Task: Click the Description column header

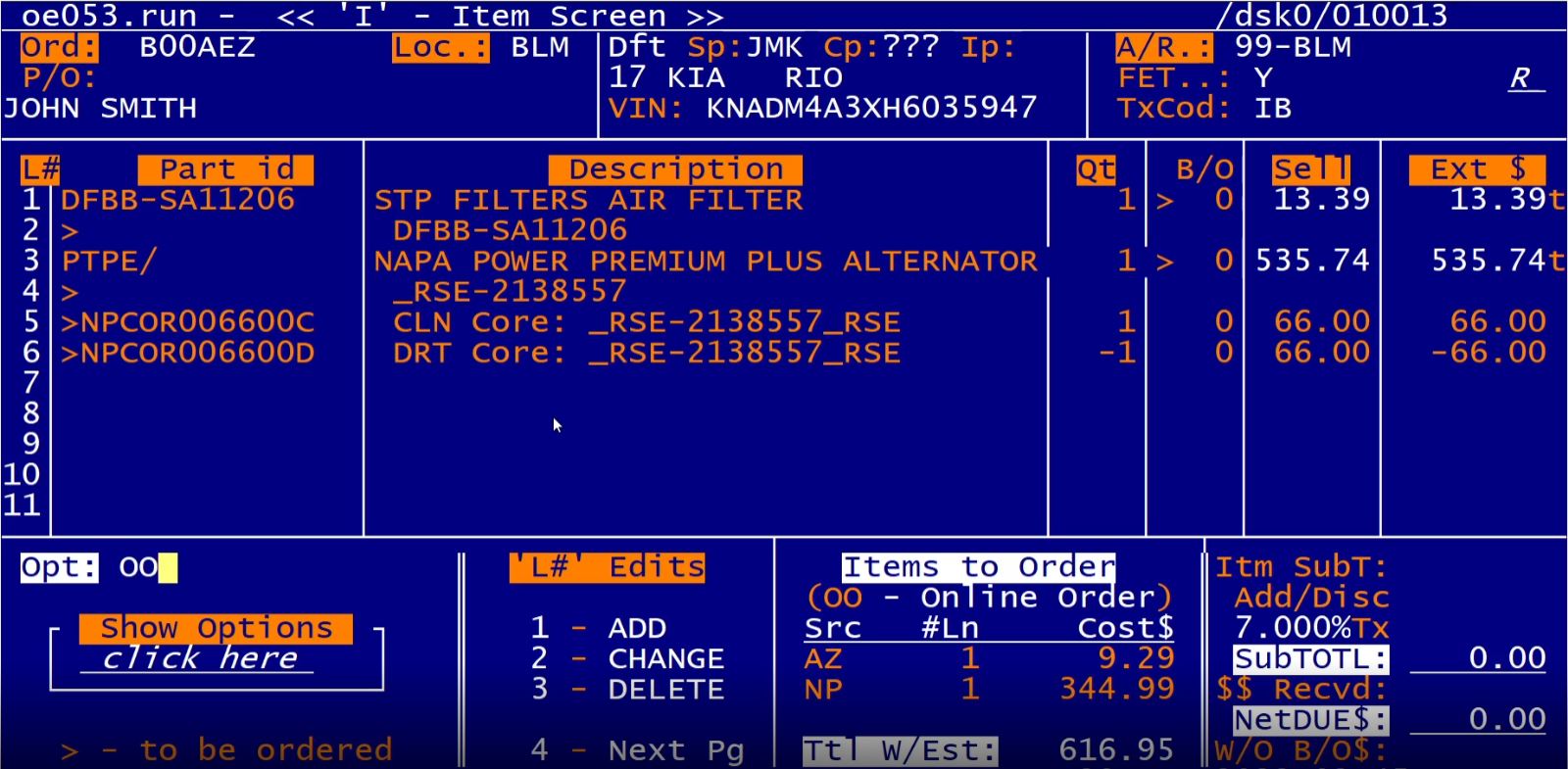Action: click(675, 169)
